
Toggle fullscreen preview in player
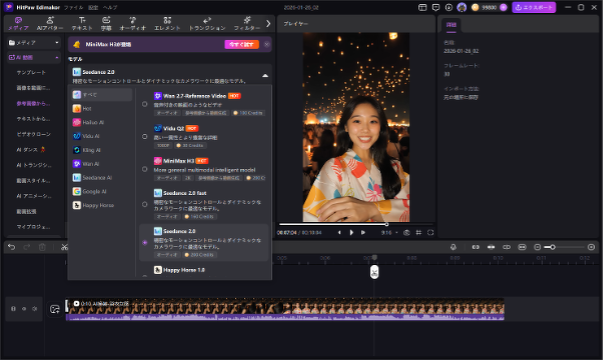pyautogui.click(x=431, y=233)
